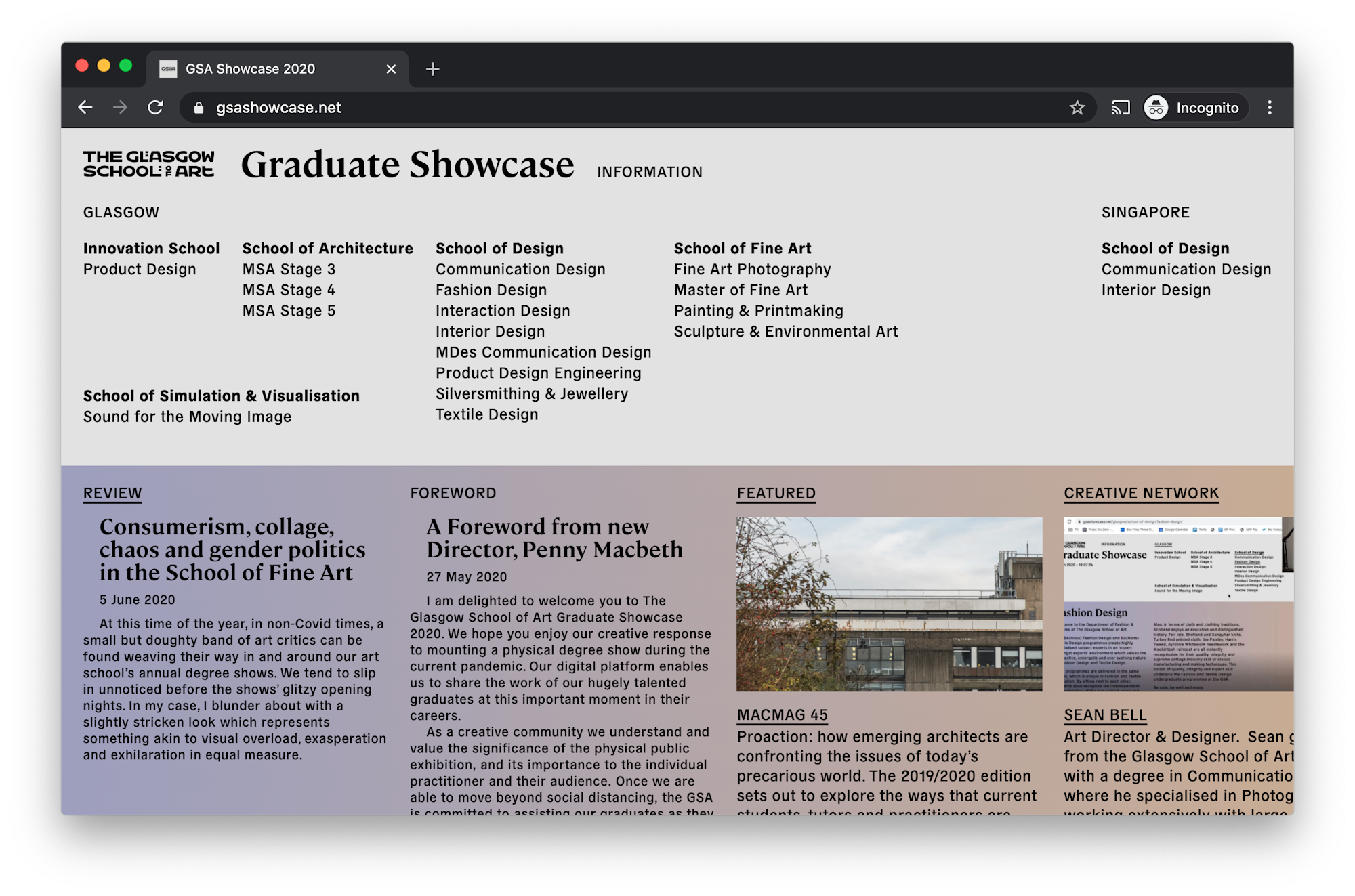This screenshot has height=896, width=1355.
Task: Click the browser forward arrow
Action: (120, 108)
